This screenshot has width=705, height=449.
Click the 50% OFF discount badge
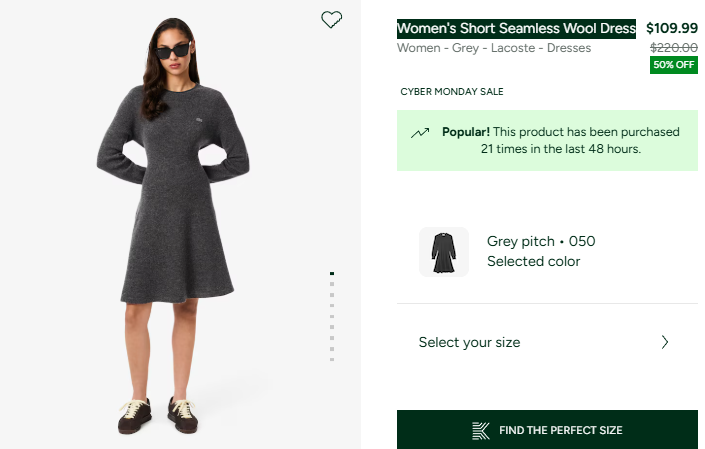[x=673, y=65]
